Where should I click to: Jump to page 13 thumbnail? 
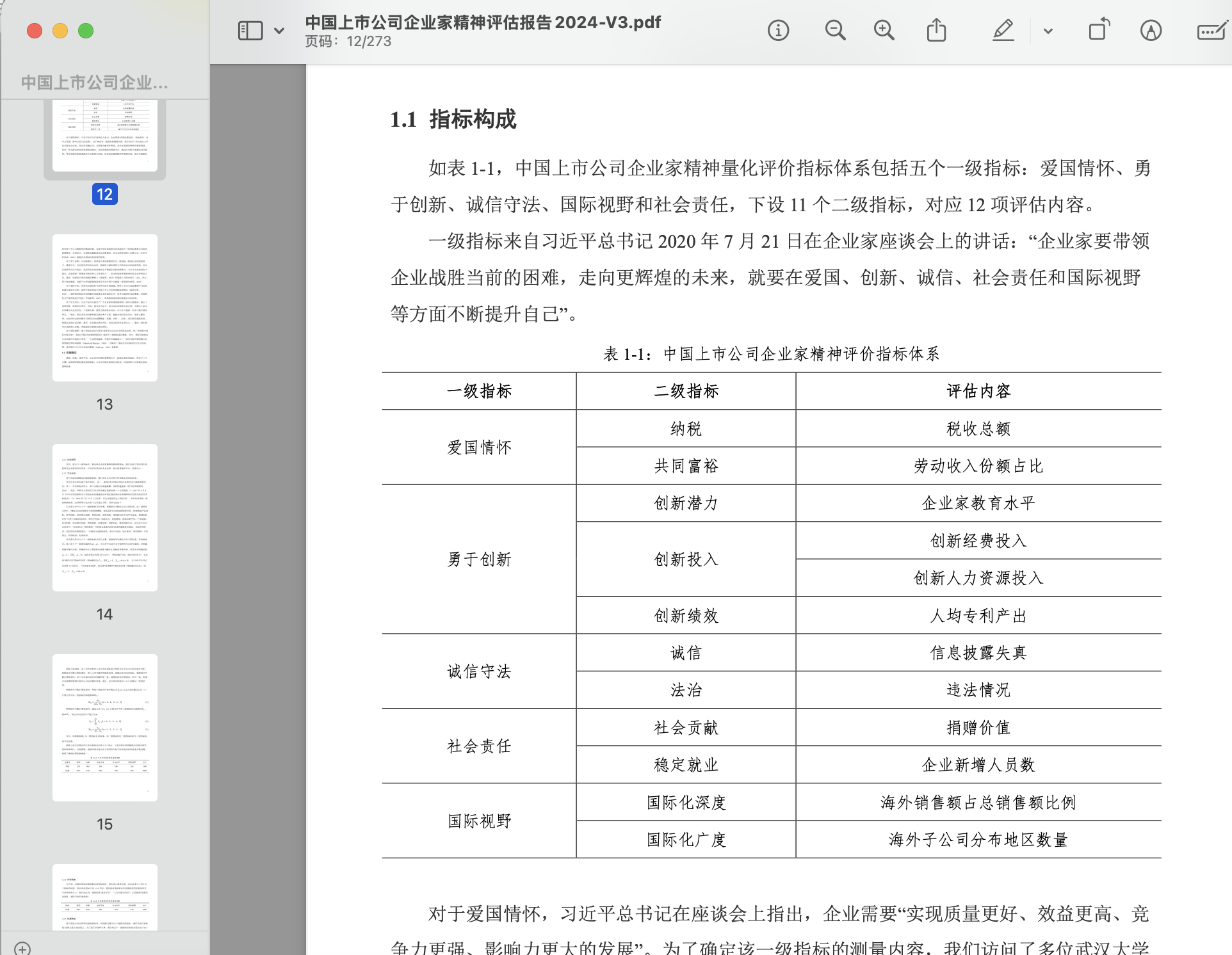[x=104, y=308]
